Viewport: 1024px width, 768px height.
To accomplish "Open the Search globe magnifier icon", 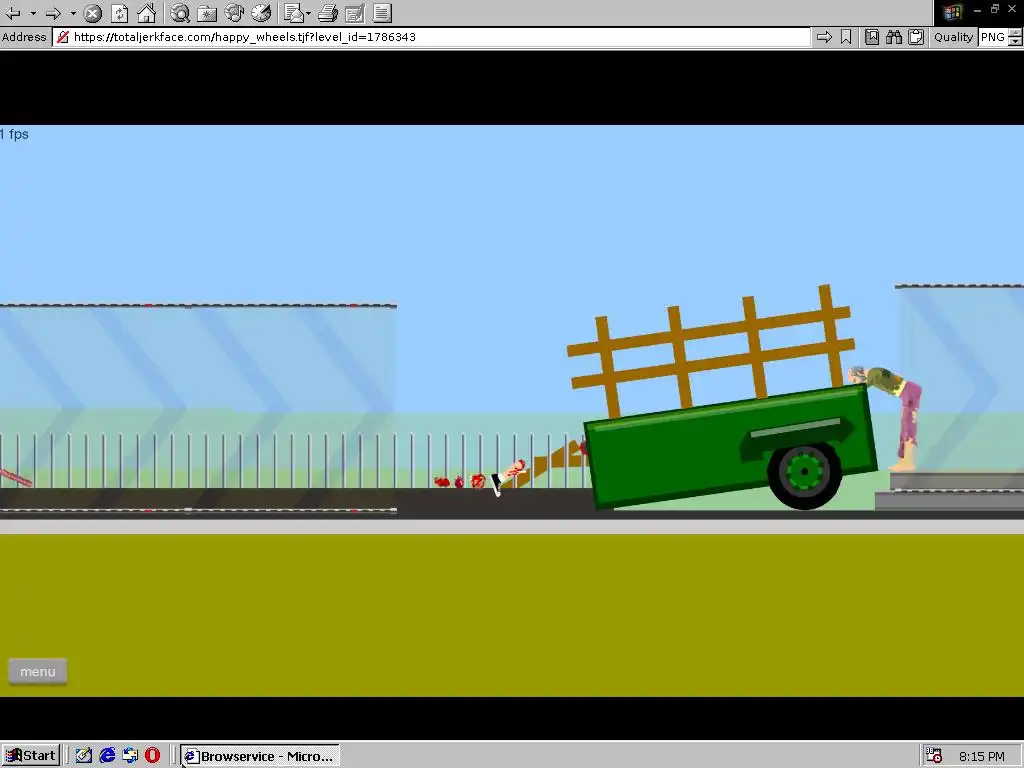I will click(x=180, y=13).
